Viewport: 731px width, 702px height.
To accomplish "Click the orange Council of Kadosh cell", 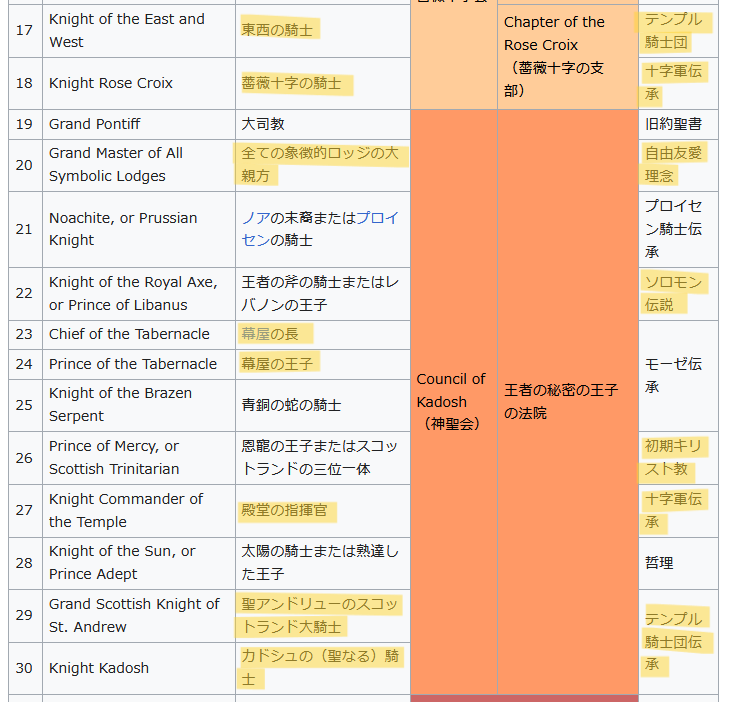I will click(x=452, y=400).
